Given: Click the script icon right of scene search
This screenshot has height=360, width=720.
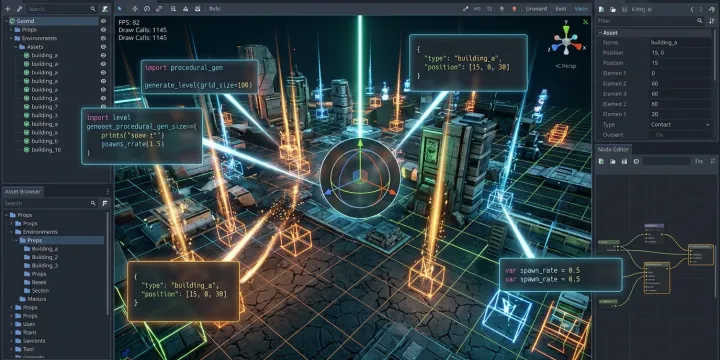Looking at the screenshot, I should pyautogui.click(x=105, y=9).
